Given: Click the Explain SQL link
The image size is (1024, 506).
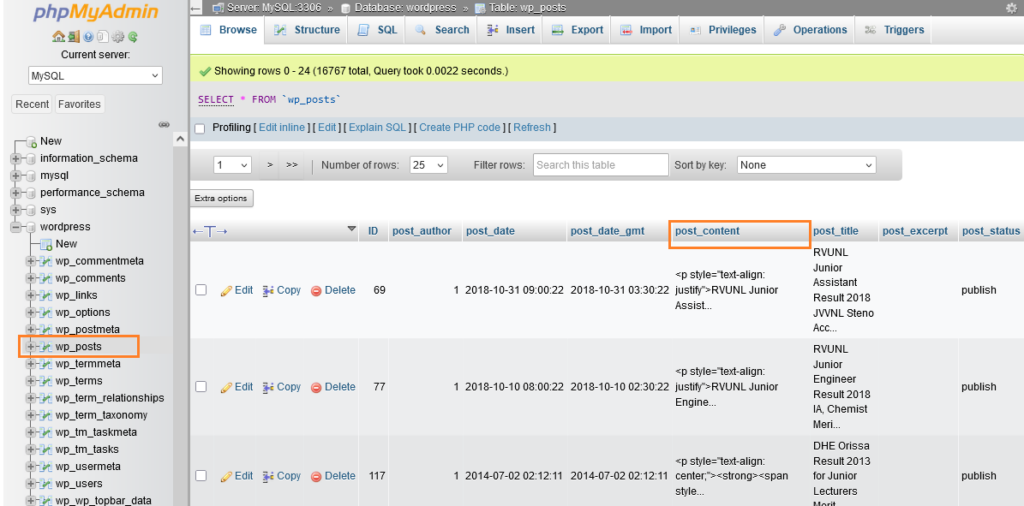Looking at the screenshot, I should (x=377, y=128).
